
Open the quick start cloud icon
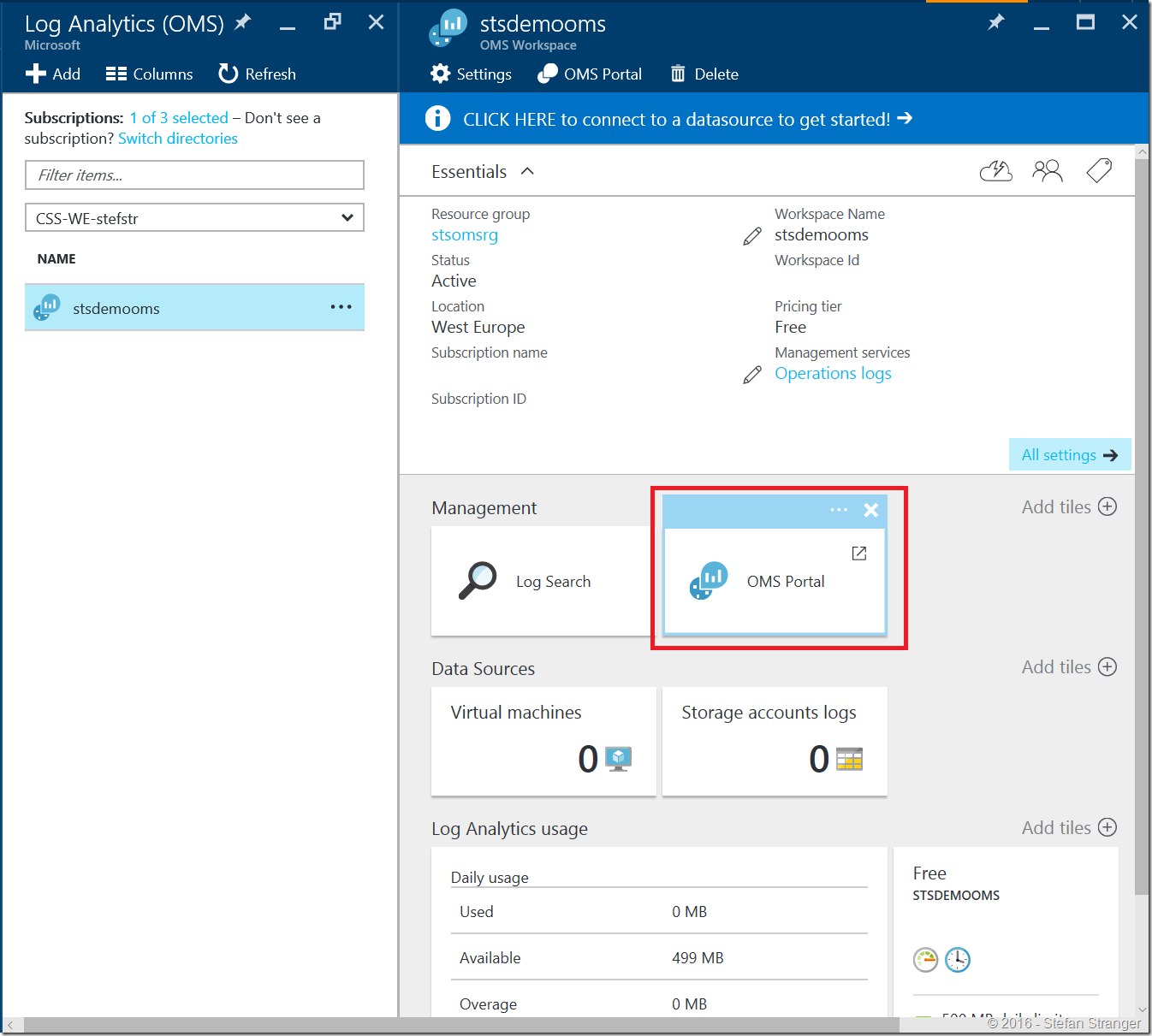pyautogui.click(x=996, y=171)
